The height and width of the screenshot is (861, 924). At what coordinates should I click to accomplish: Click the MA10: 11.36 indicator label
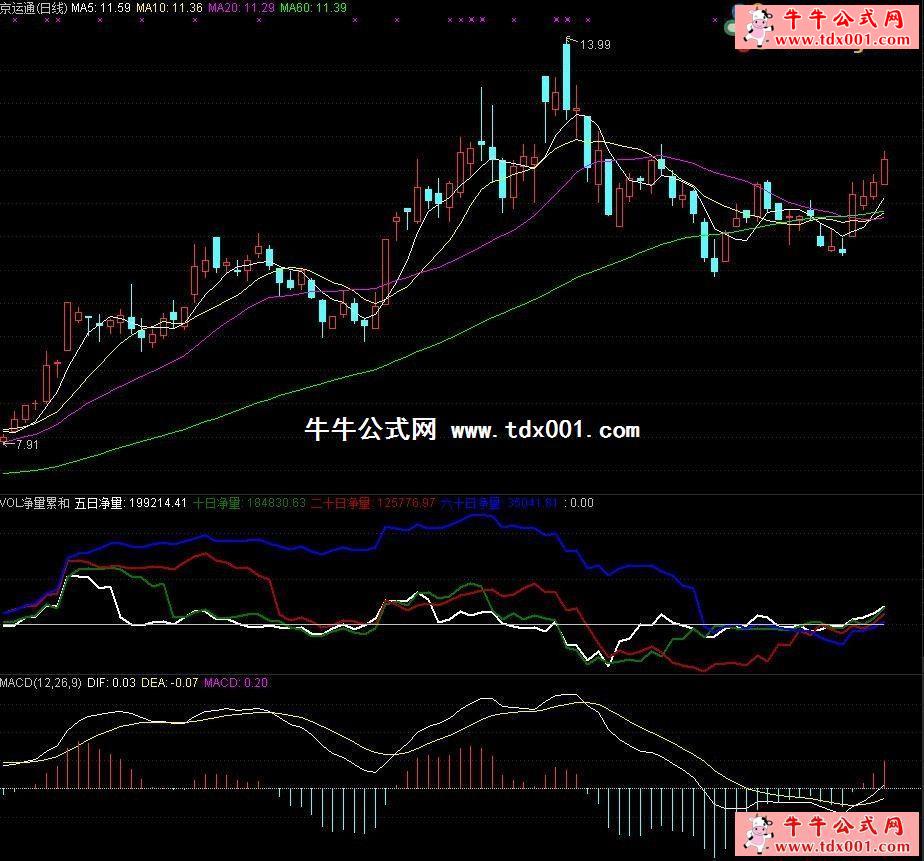tap(169, 8)
